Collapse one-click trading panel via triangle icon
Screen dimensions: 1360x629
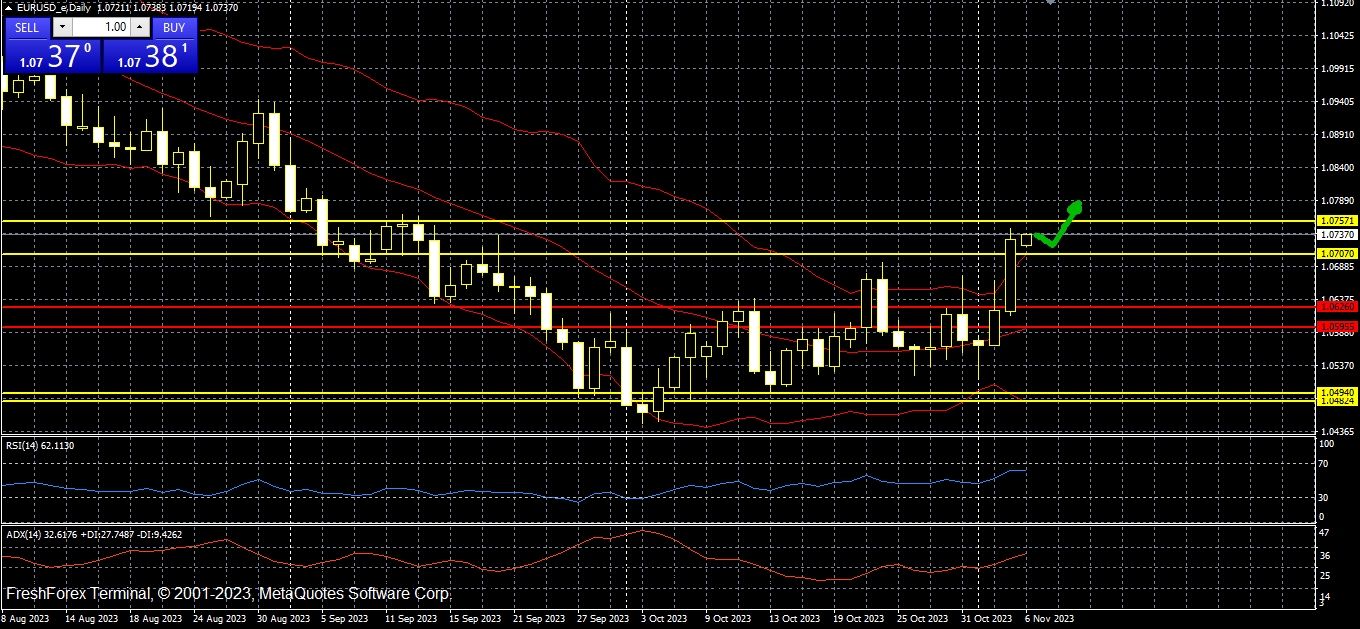coord(8,8)
